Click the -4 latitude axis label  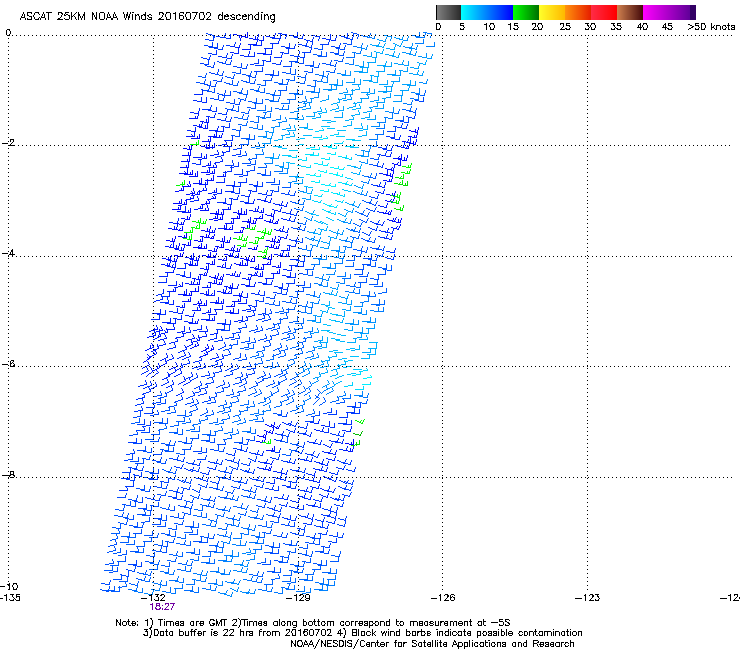8,253
